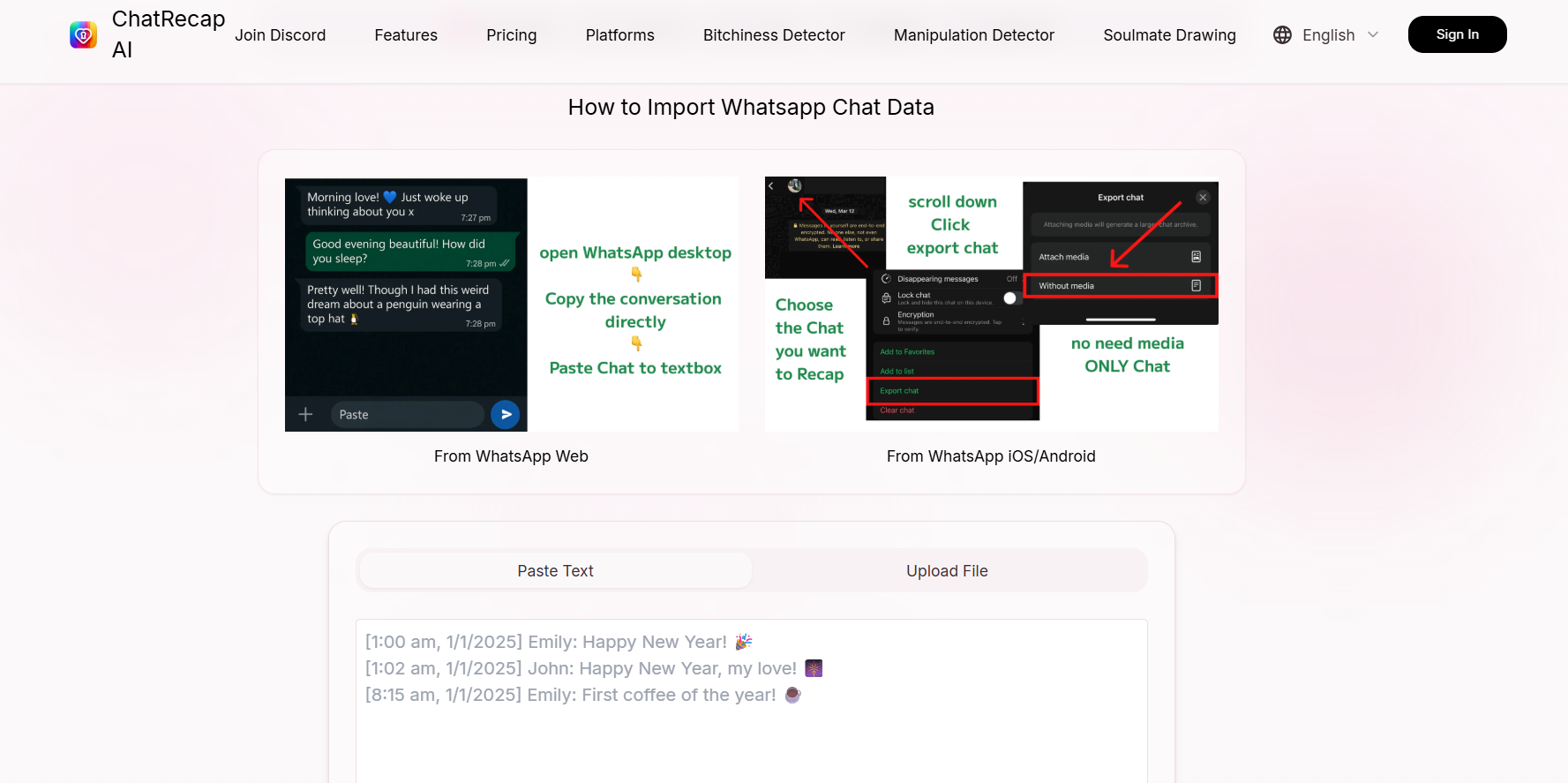
Task: Open the Pricing page
Action: click(512, 35)
